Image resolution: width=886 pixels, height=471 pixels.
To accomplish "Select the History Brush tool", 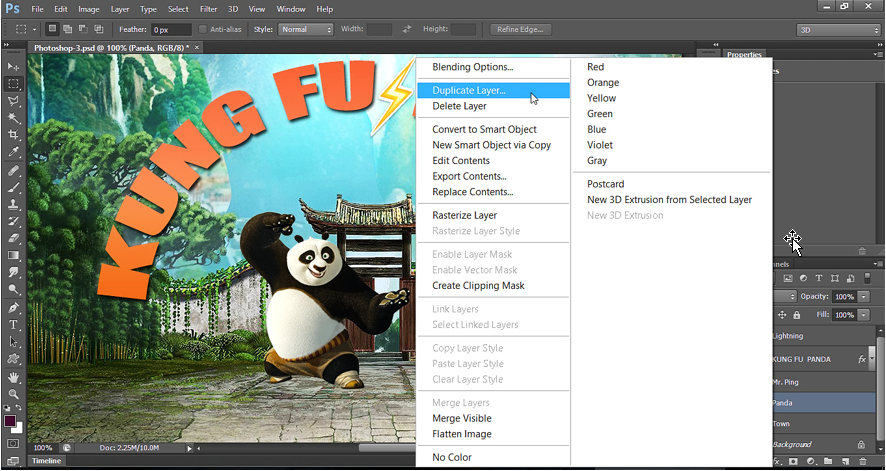I will [x=13, y=221].
